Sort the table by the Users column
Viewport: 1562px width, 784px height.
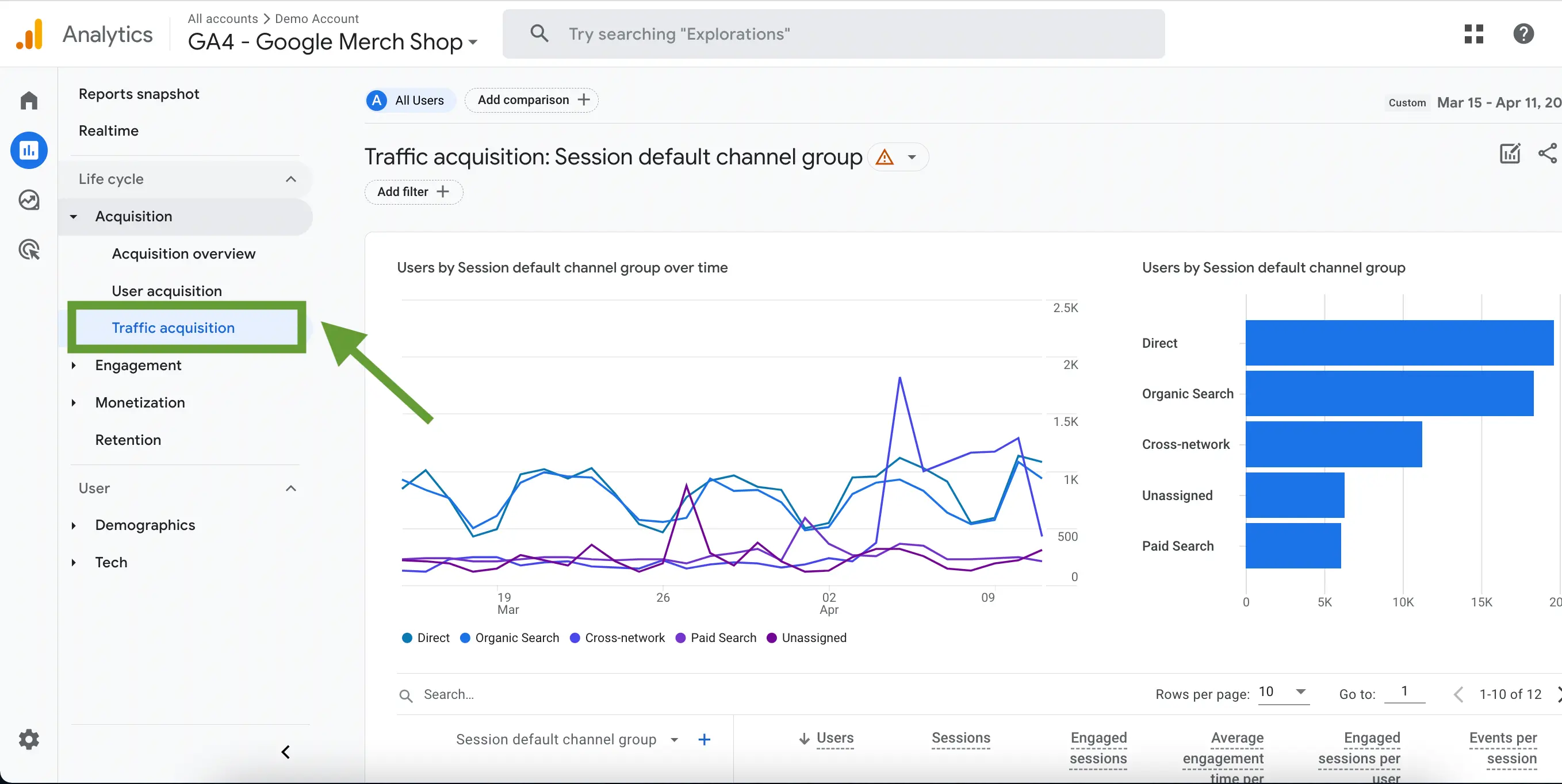tap(835, 738)
